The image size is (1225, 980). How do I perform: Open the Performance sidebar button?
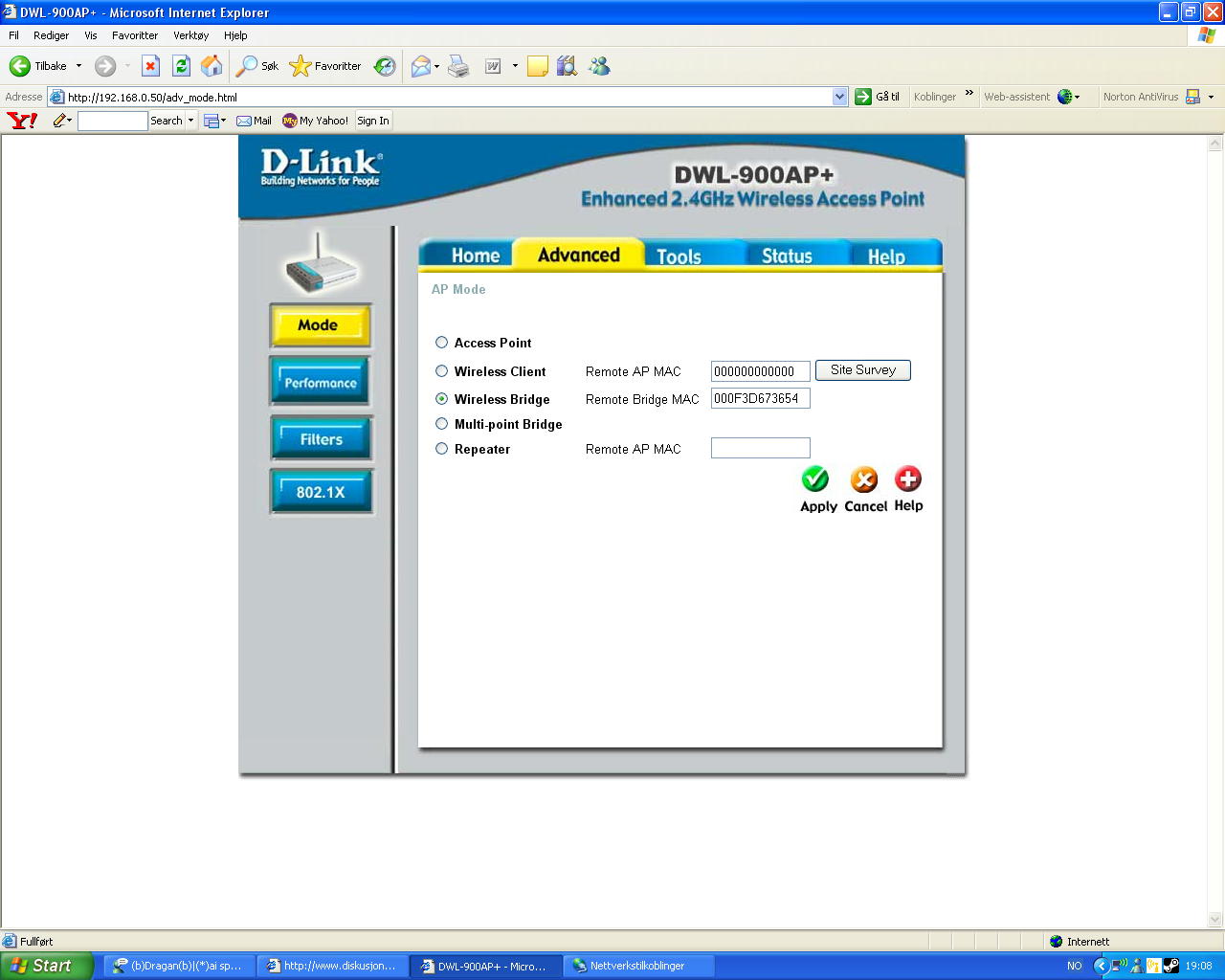pyautogui.click(x=321, y=382)
